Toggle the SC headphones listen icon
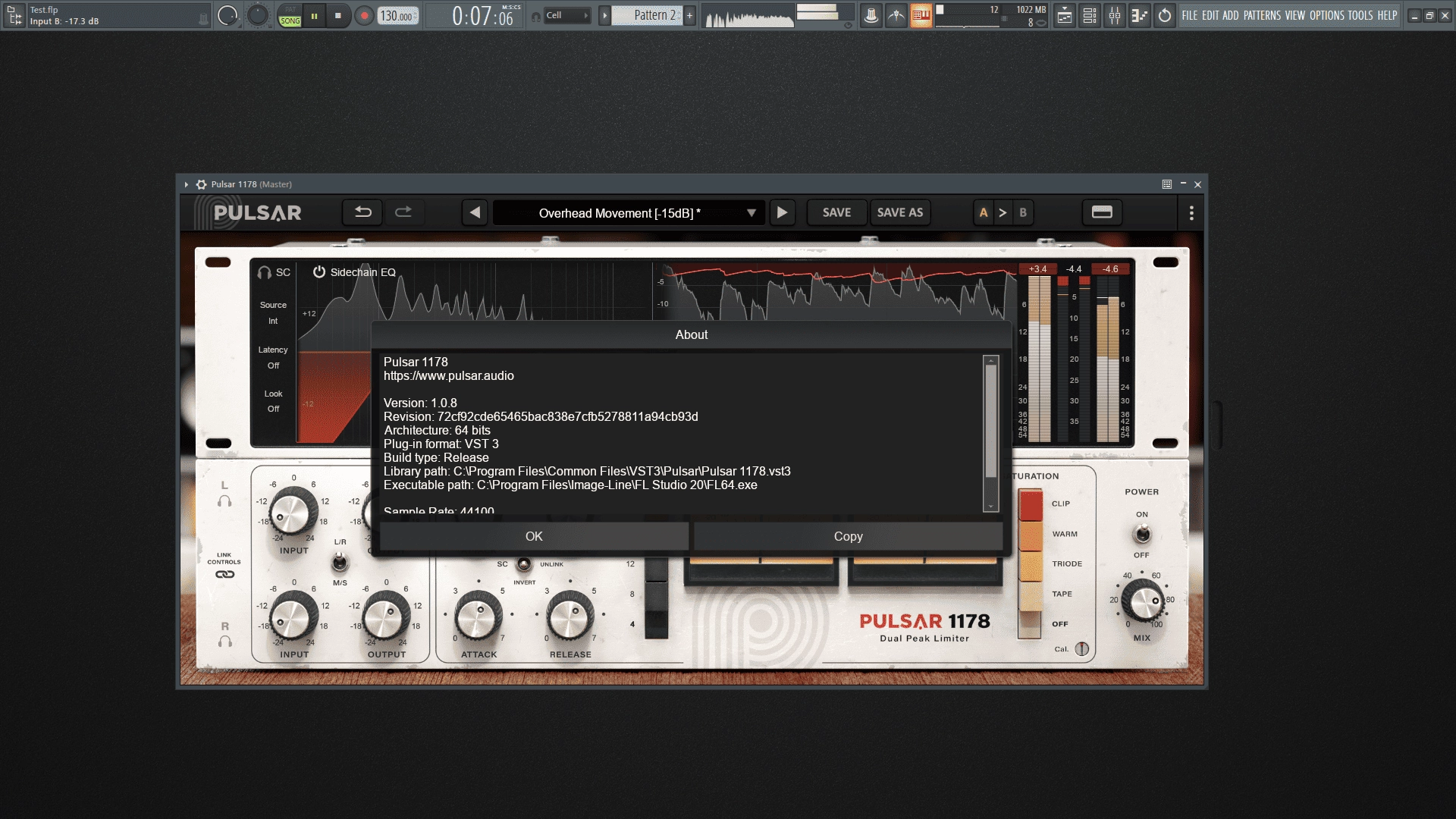The width and height of the screenshot is (1456, 819). point(264,272)
